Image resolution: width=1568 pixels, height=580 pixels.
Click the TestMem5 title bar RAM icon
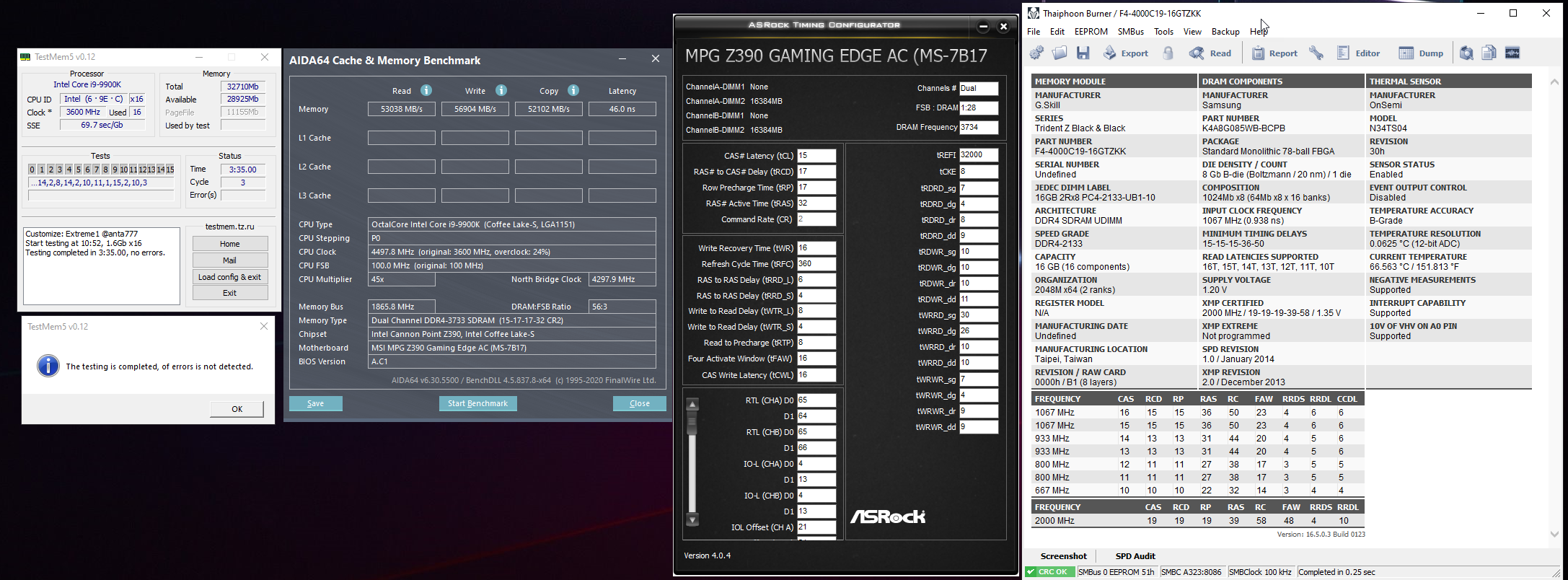[26, 56]
